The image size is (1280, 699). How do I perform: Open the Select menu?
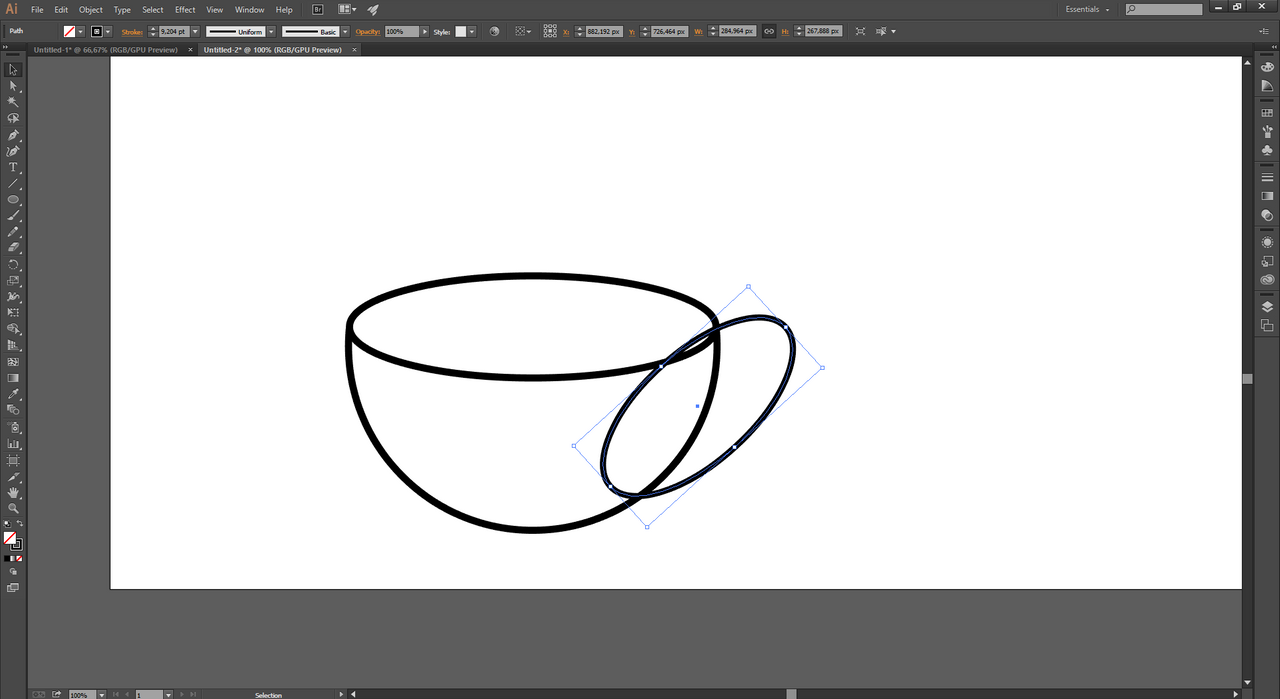pyautogui.click(x=152, y=9)
